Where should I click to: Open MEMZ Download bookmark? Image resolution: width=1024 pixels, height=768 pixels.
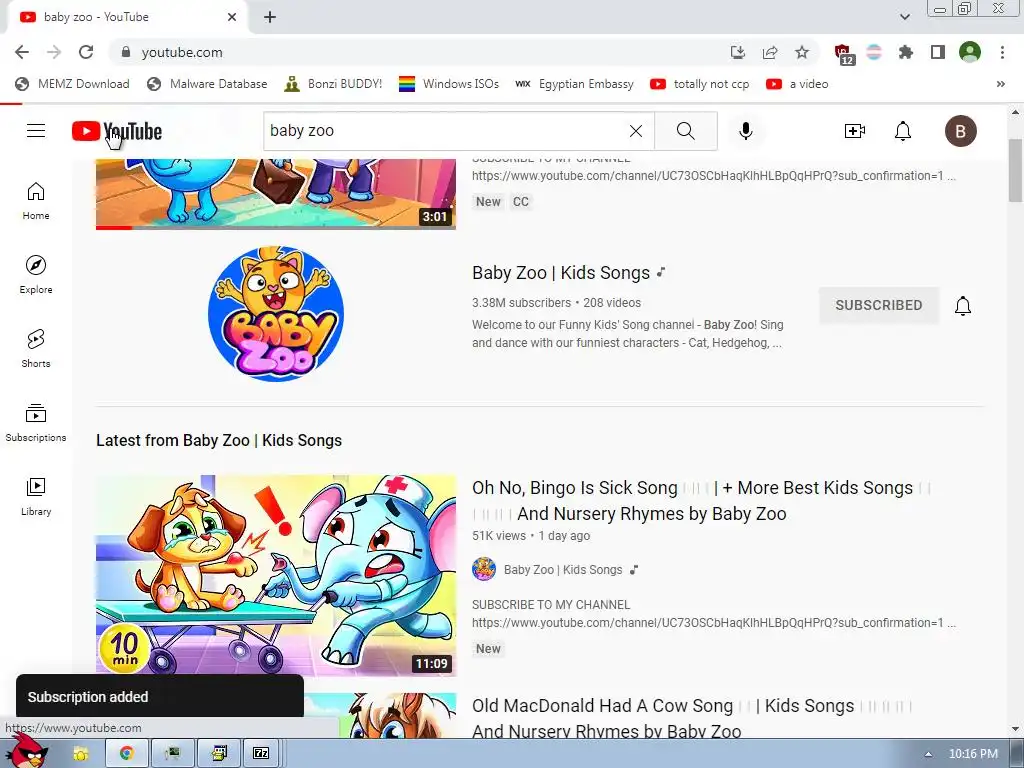[72, 84]
